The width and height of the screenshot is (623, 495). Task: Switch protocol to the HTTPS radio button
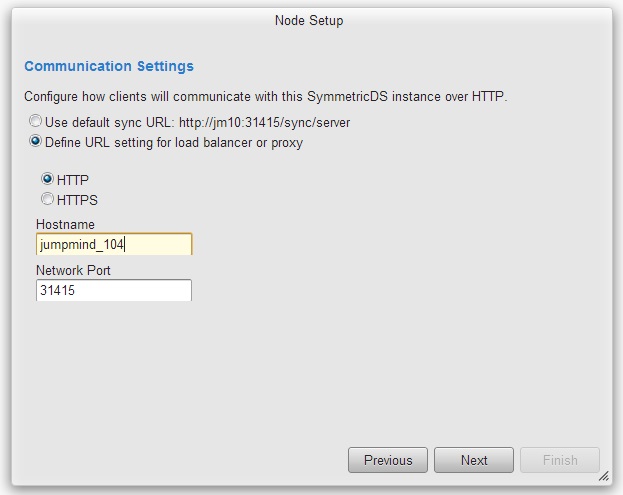pos(47,199)
